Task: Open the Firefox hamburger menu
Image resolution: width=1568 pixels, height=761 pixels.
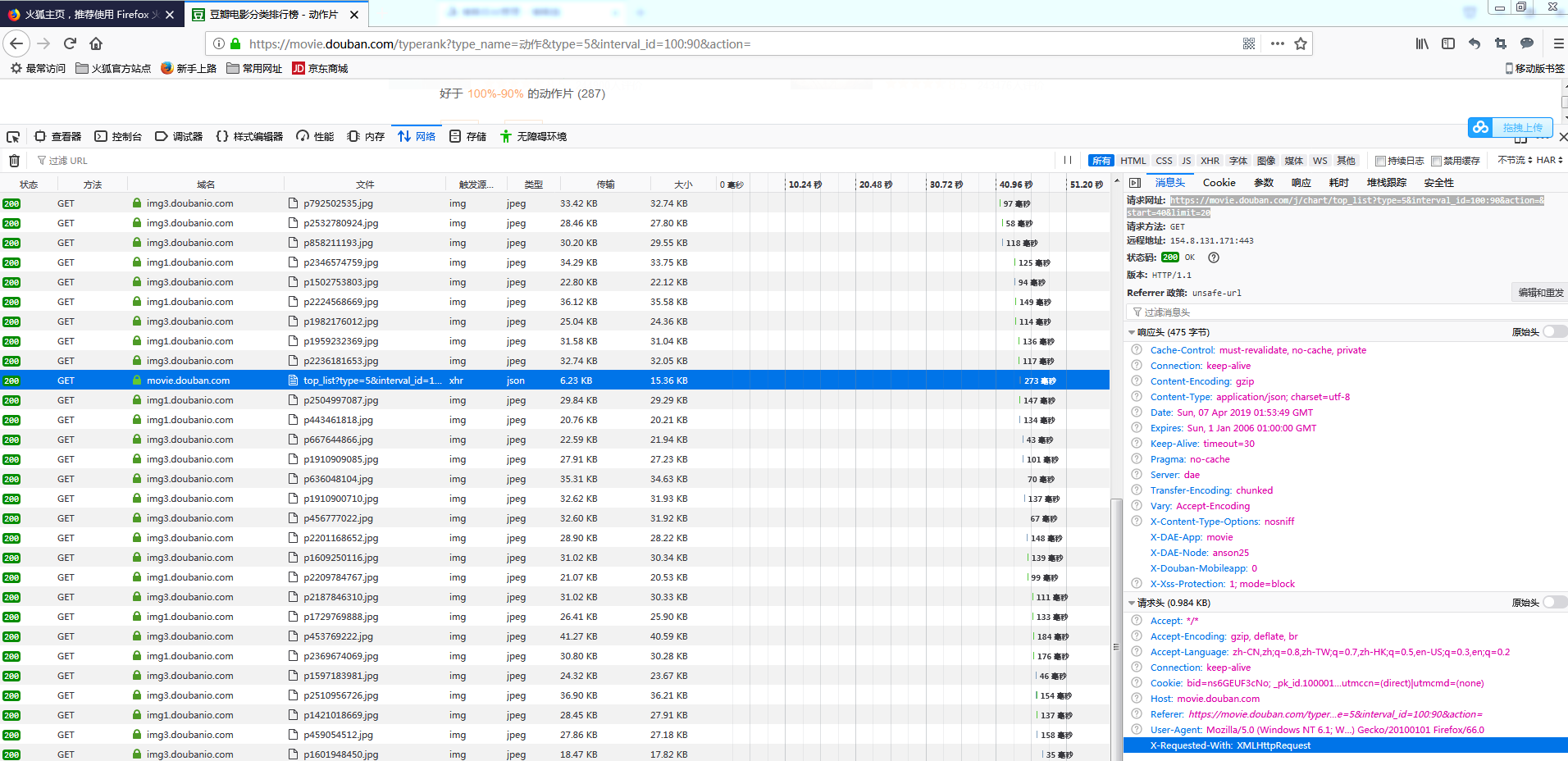Action: tap(1558, 44)
